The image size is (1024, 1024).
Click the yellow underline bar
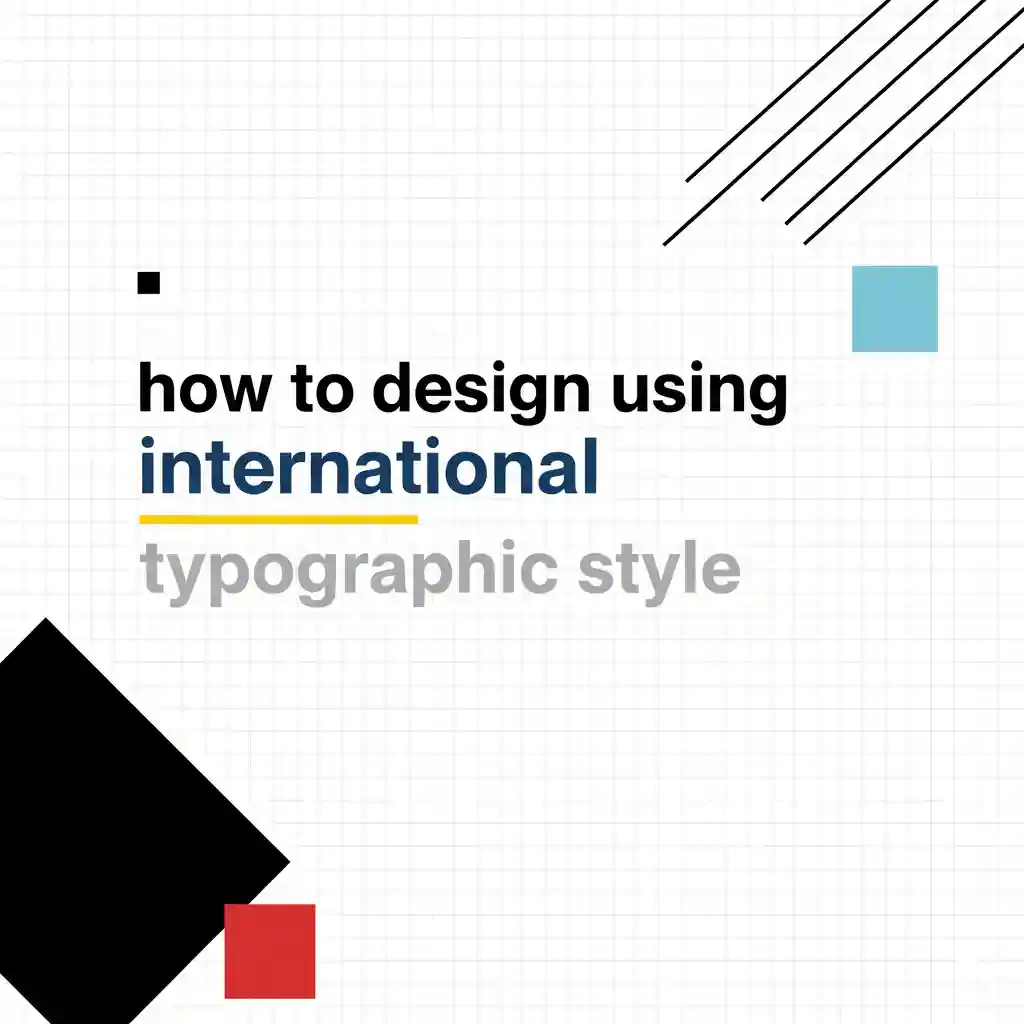point(278,519)
